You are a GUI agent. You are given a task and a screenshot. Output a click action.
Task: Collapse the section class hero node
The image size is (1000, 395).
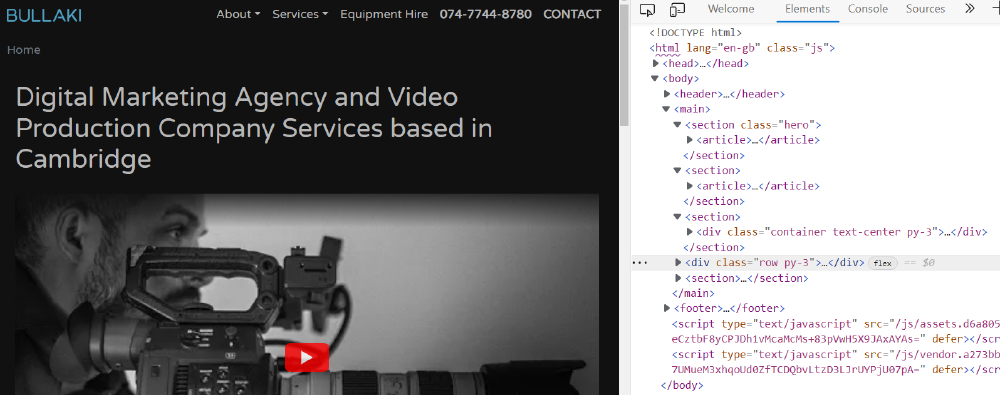coord(678,124)
